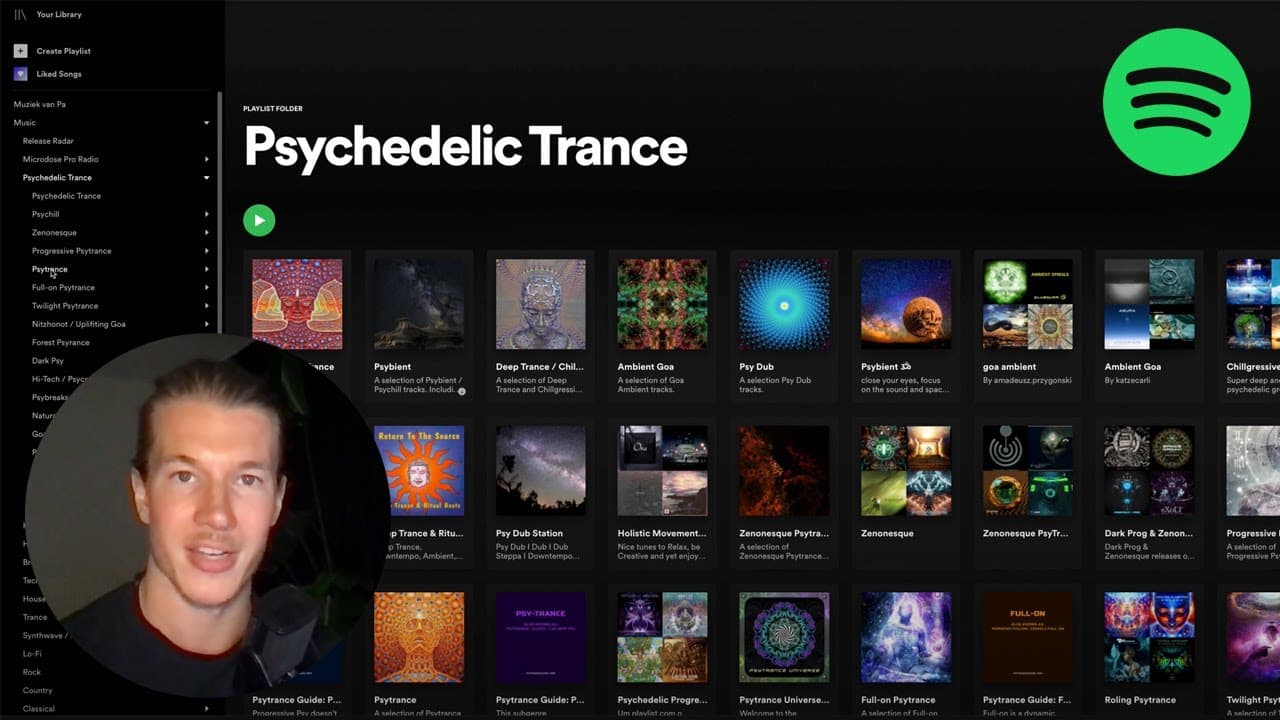The width and height of the screenshot is (1280, 720).
Task: Open Psytrance Universe playlist cover
Action: point(784,638)
